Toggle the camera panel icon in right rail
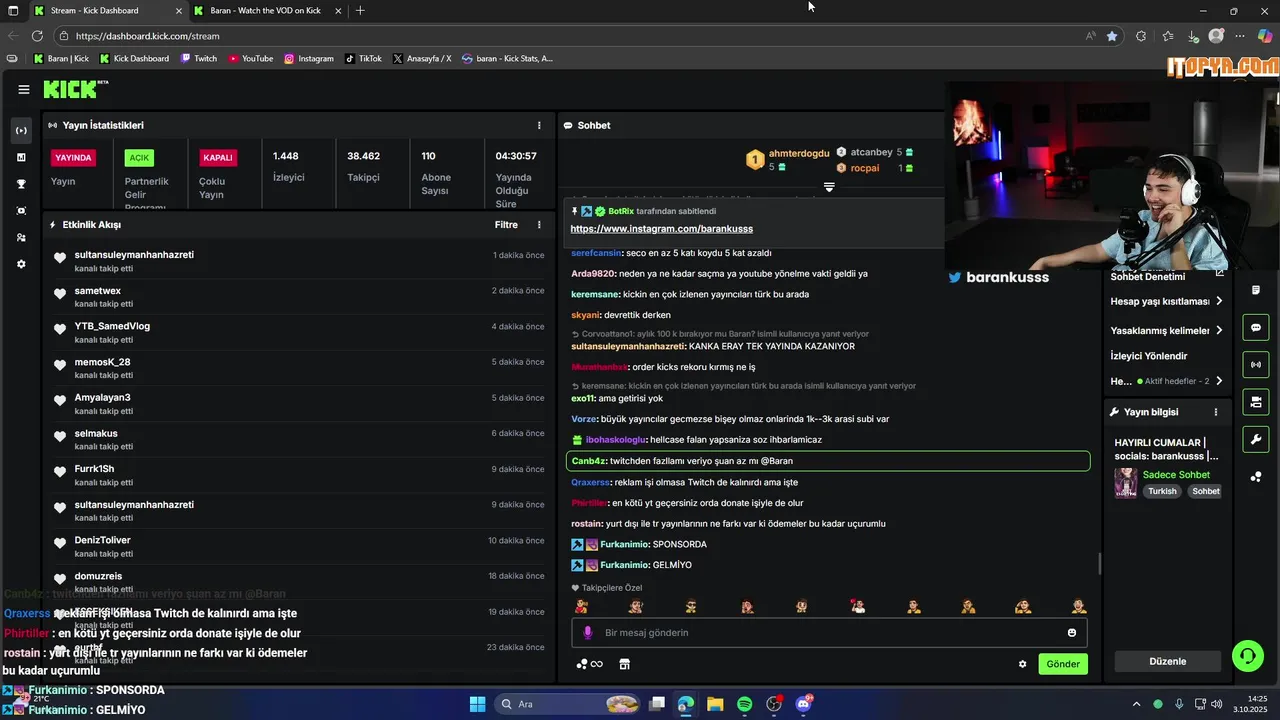1280x720 pixels. click(x=1256, y=402)
